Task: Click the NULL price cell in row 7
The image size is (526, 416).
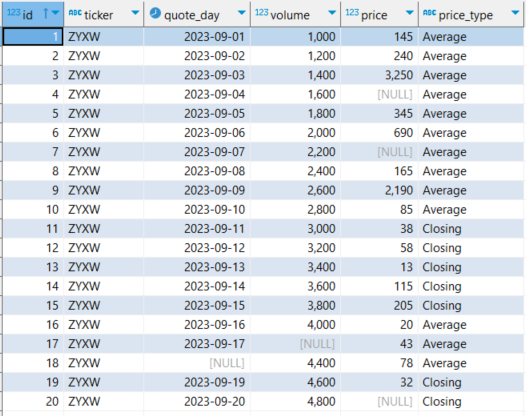Action: [379, 152]
